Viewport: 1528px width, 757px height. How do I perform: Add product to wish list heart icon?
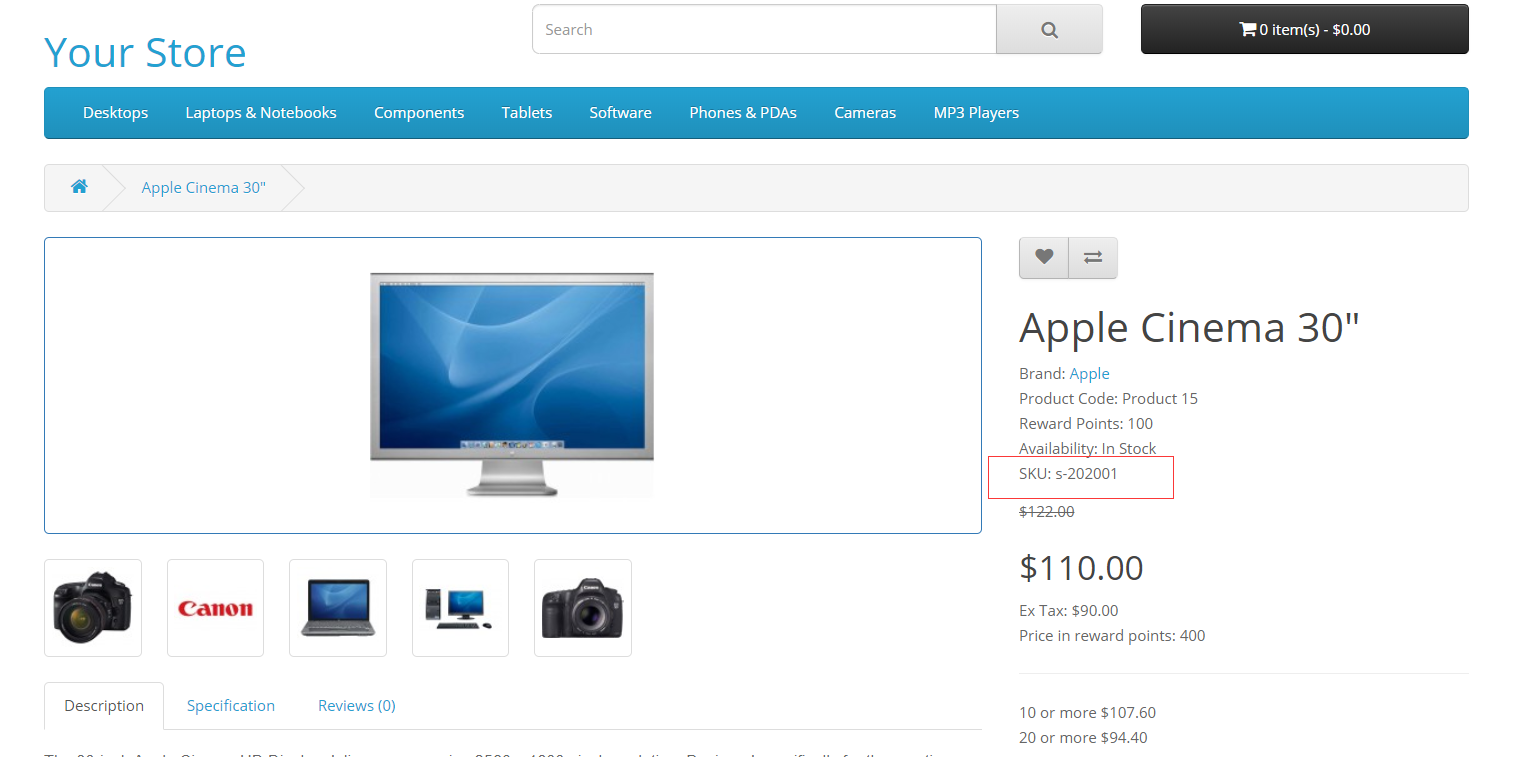tap(1044, 258)
